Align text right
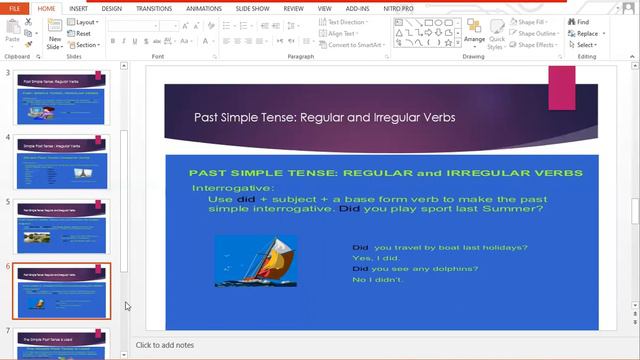 (248, 41)
